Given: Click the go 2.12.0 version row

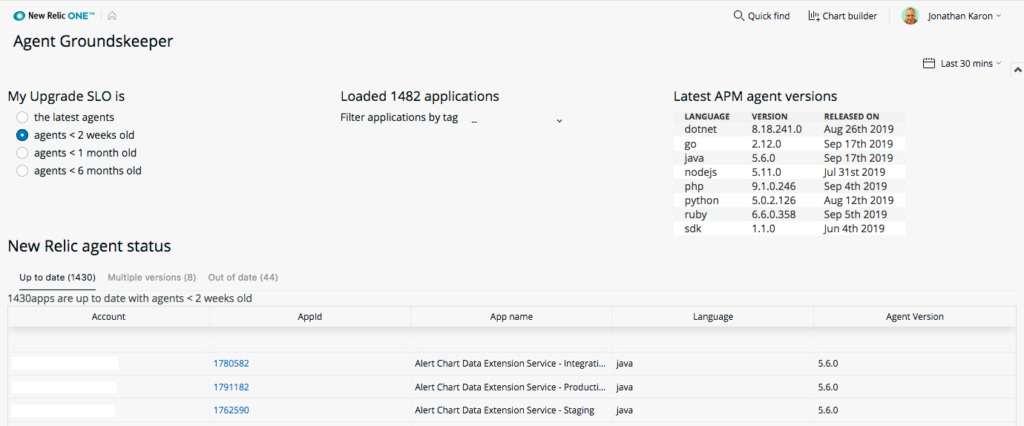Looking at the screenshot, I should [789, 144].
